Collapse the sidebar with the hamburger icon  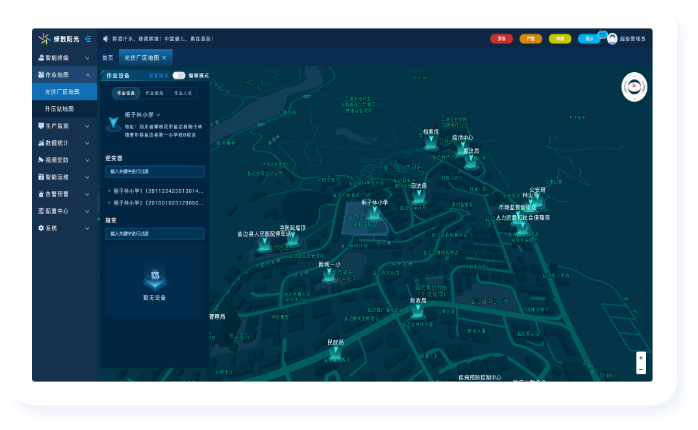click(89, 39)
